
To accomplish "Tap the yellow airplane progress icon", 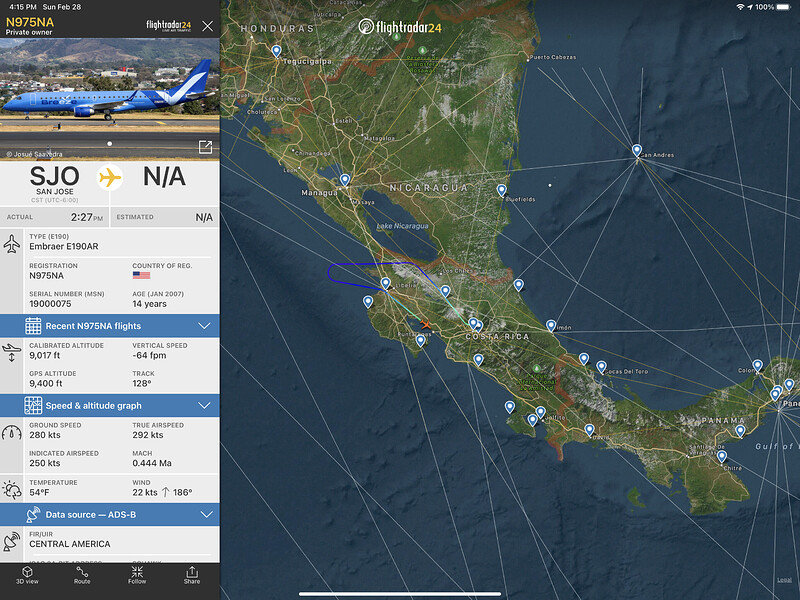I will tap(110, 178).
